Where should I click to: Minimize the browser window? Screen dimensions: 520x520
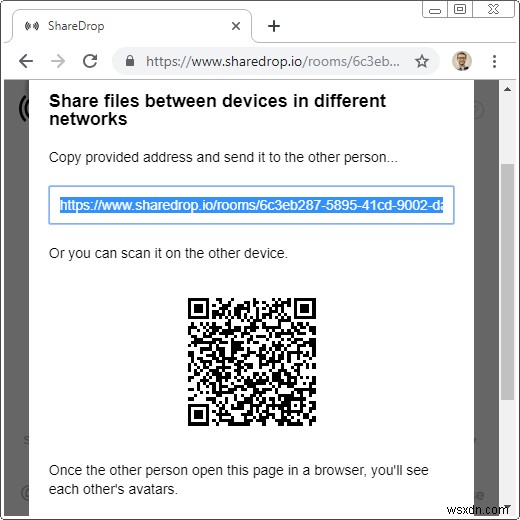pos(435,10)
